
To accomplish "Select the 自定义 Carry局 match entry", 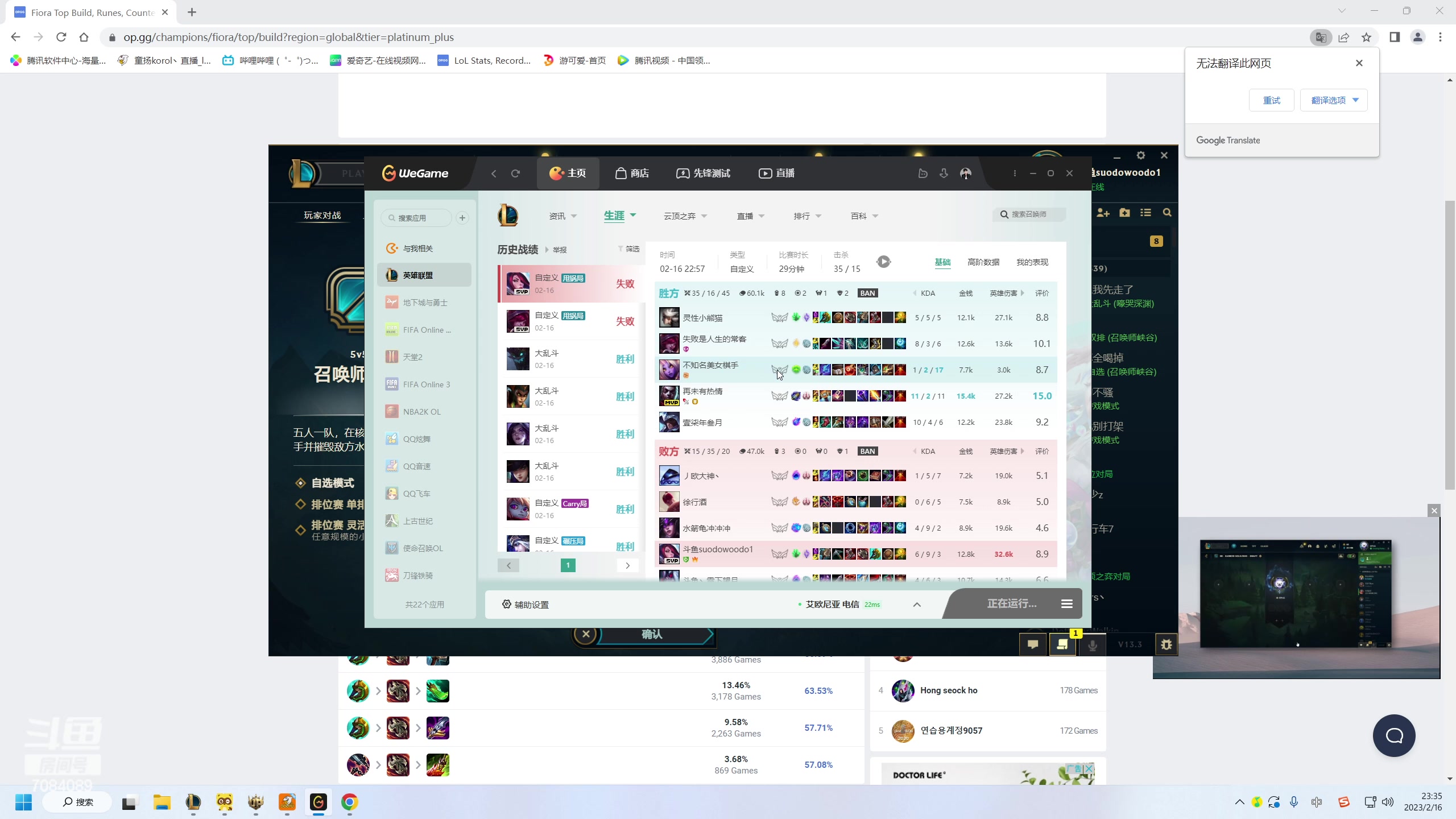I will click(x=571, y=509).
